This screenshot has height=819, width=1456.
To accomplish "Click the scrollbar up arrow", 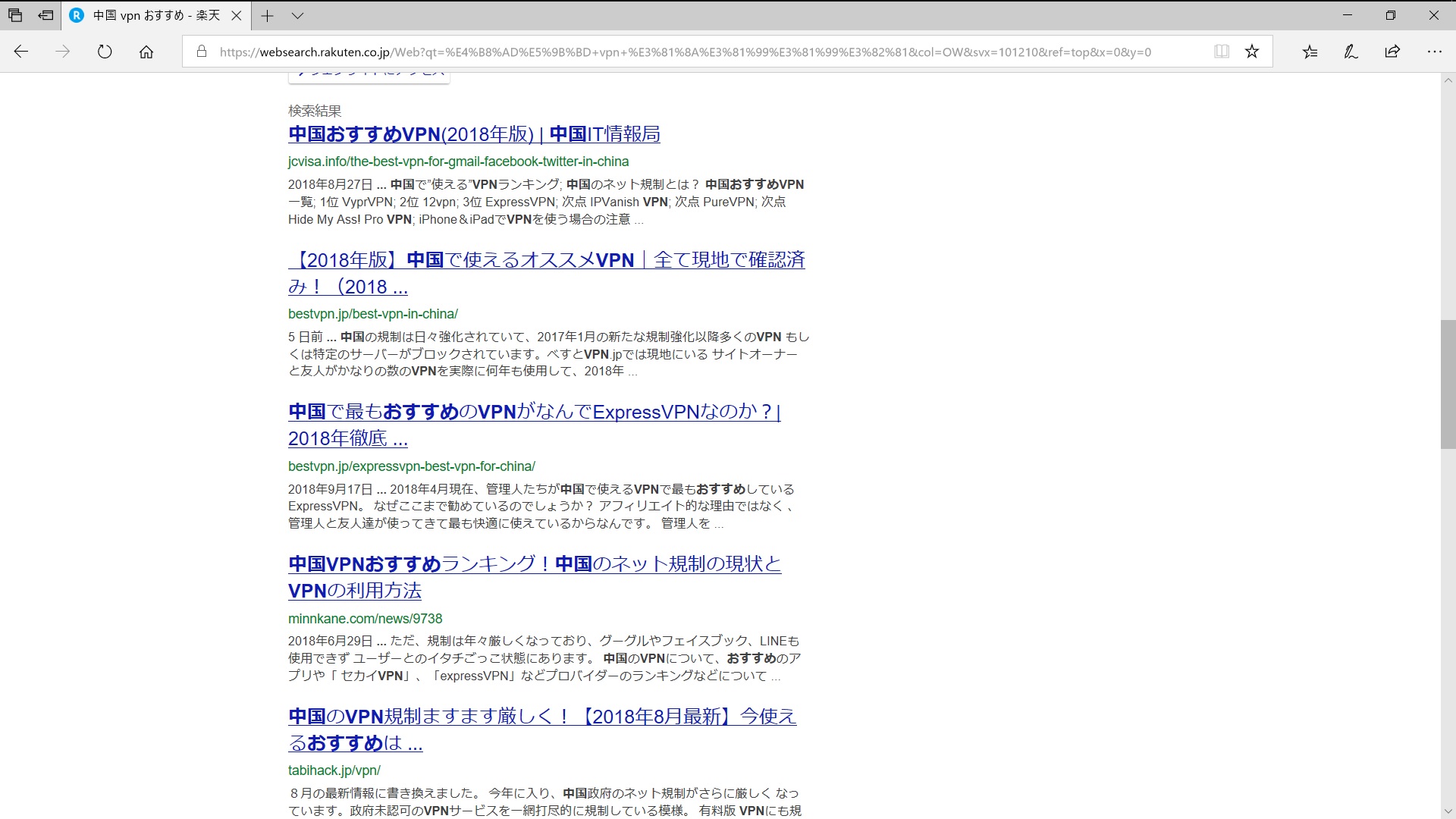I will coord(1448,80).
